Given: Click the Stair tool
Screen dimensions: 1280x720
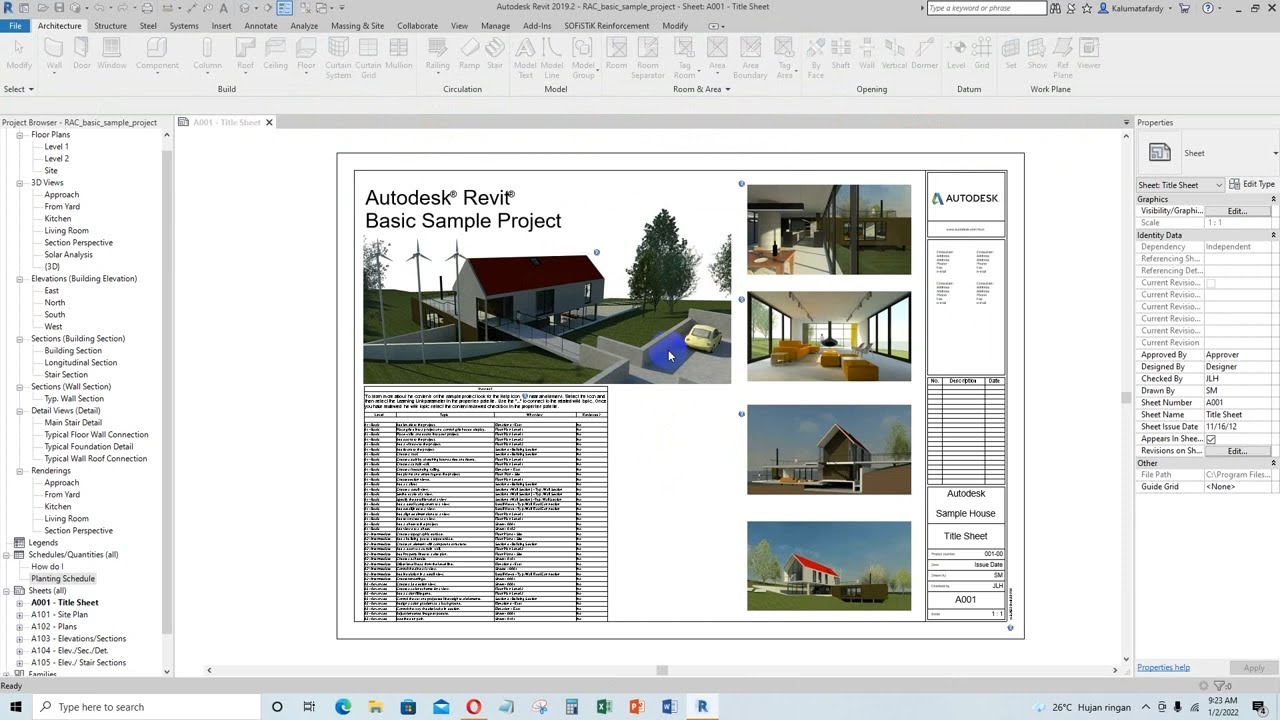Looking at the screenshot, I should pyautogui.click(x=495, y=54).
